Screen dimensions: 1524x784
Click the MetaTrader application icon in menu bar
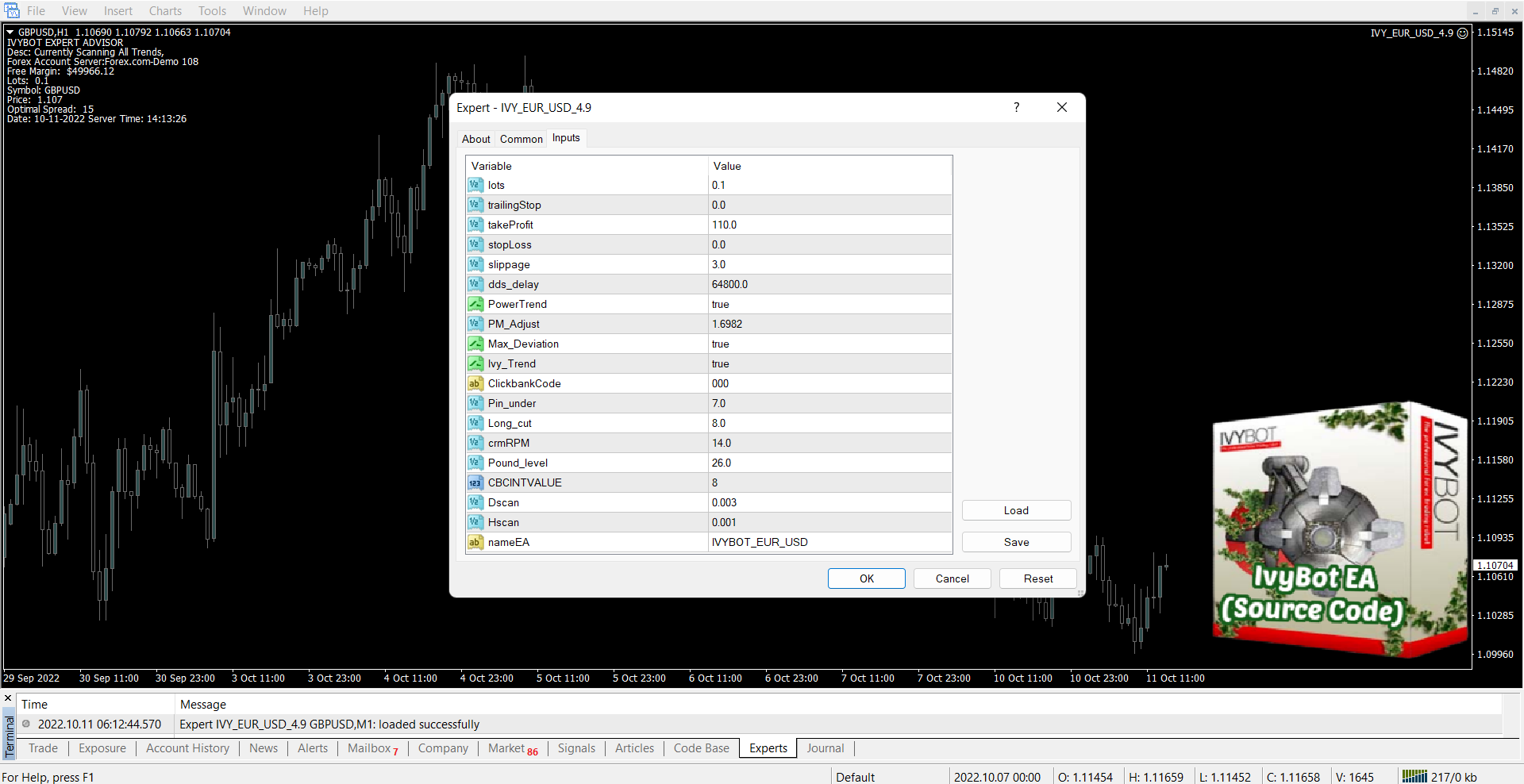(x=12, y=10)
